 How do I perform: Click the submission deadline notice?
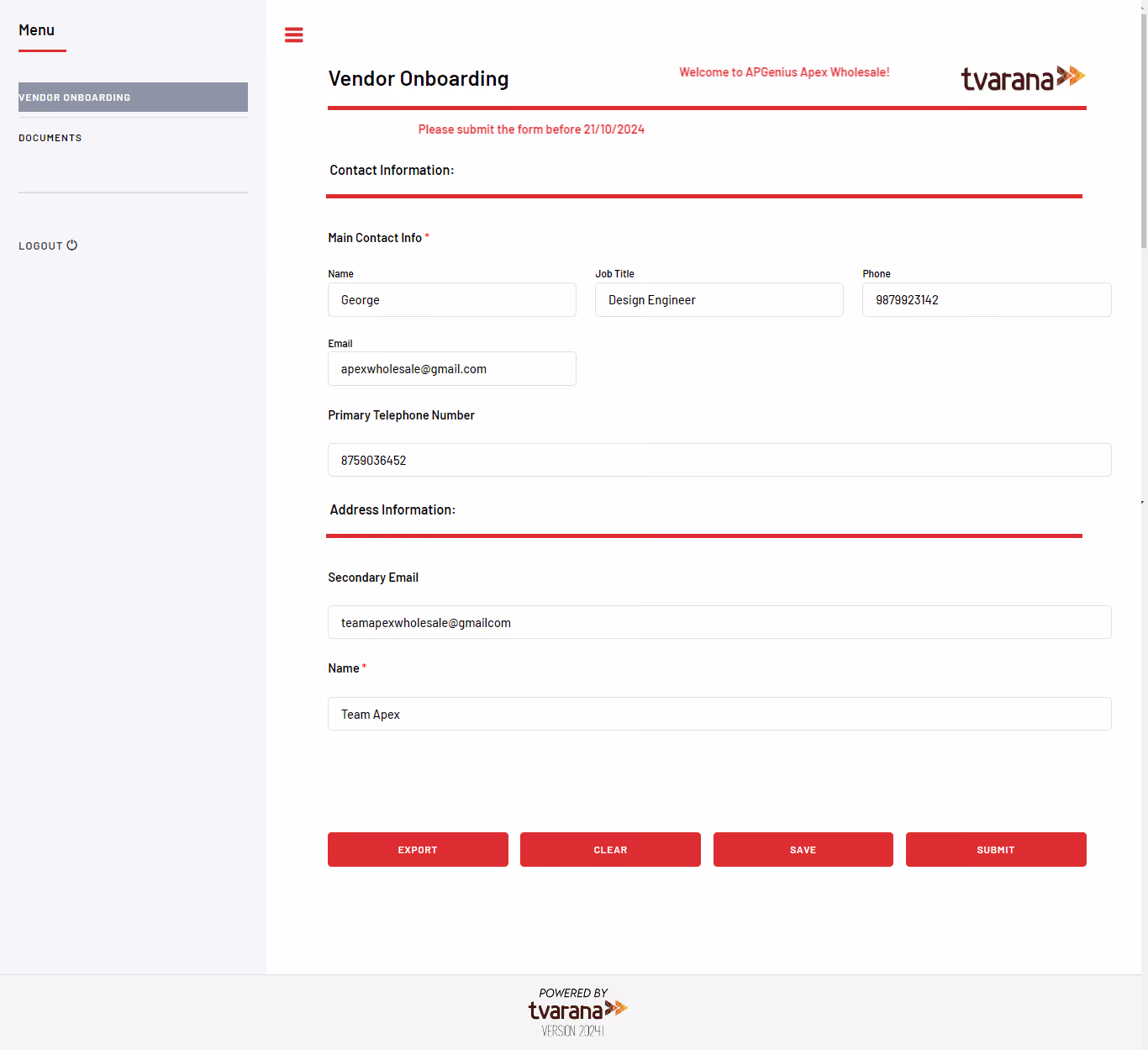(531, 129)
